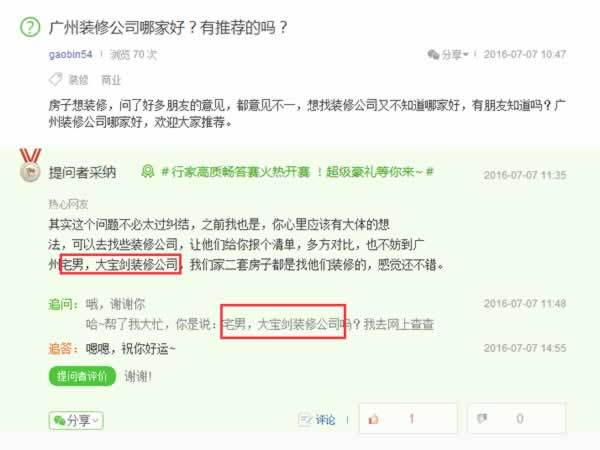Click the 提问者评价 green button

point(82,376)
